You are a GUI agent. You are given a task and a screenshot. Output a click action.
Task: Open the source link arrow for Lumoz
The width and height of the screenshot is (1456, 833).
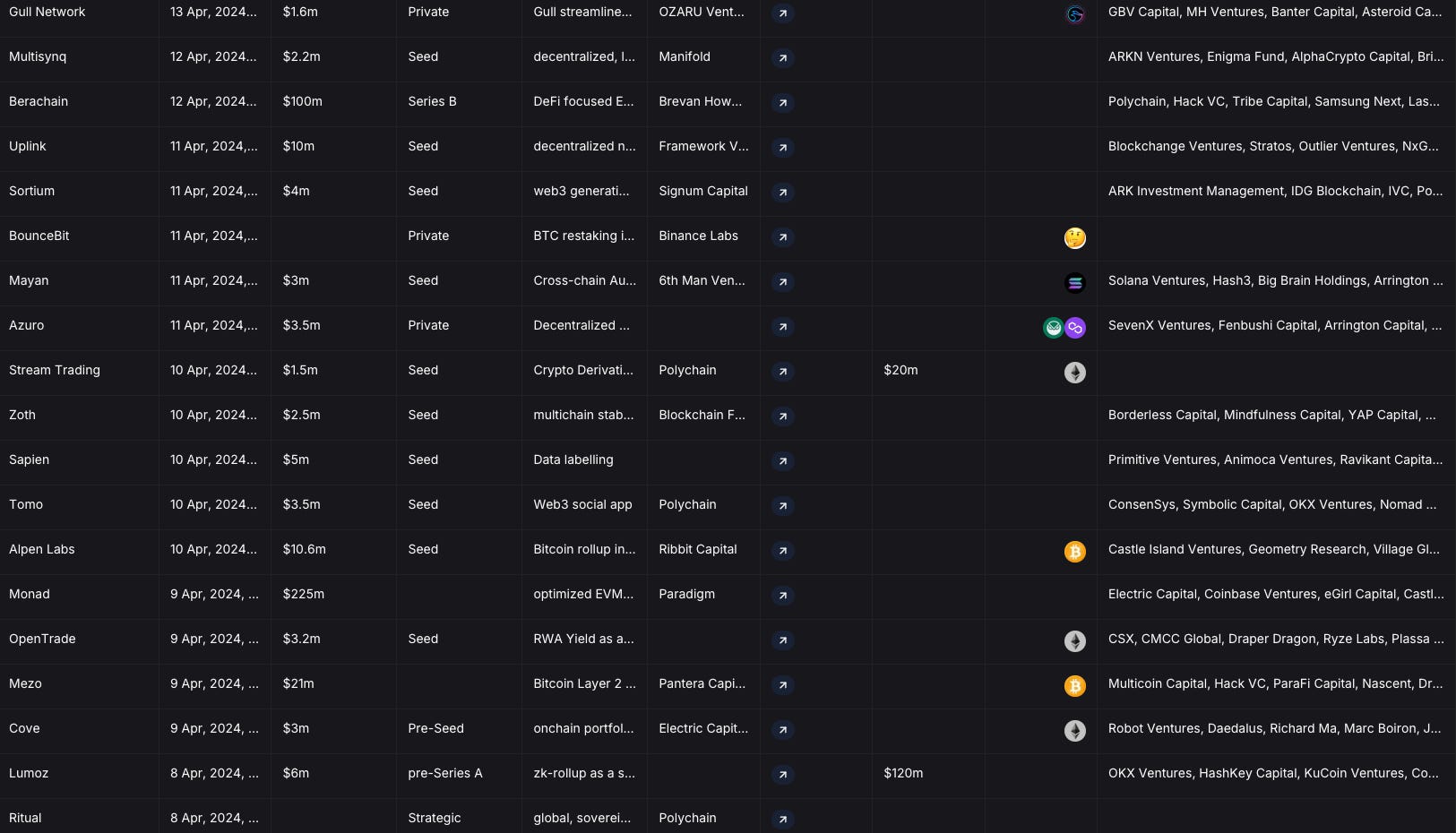tap(783, 775)
